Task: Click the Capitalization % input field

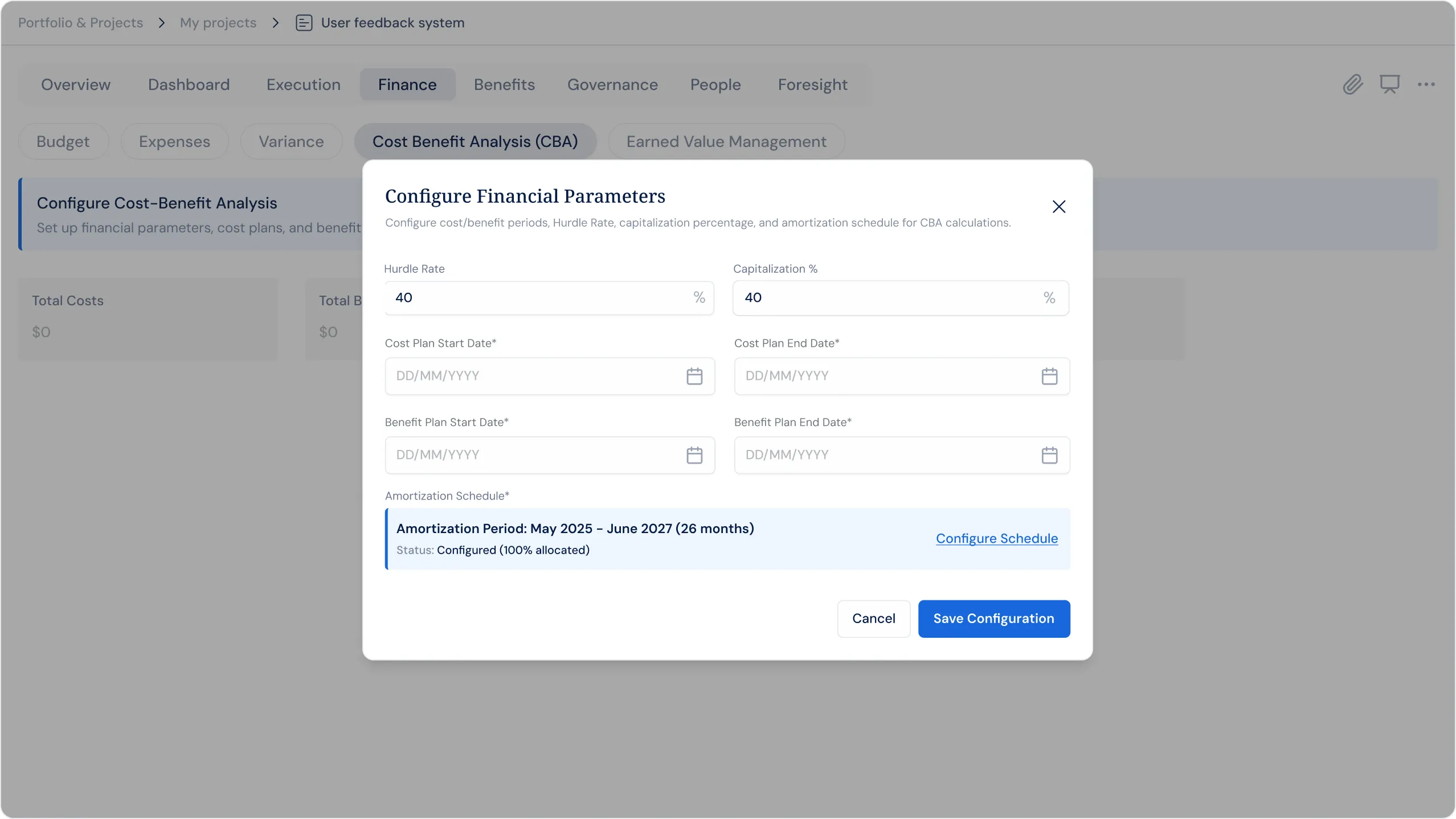Action: (901, 297)
